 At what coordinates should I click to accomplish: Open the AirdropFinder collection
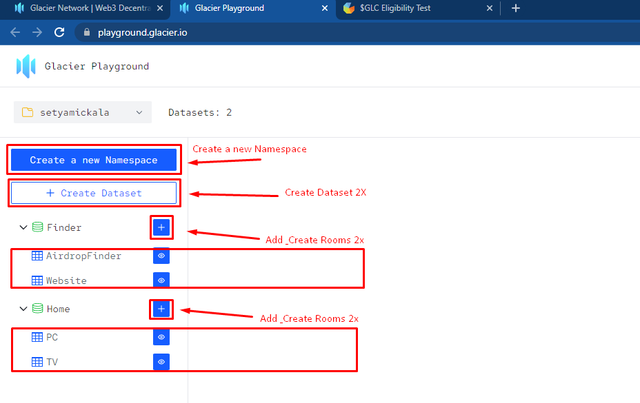[83, 256]
